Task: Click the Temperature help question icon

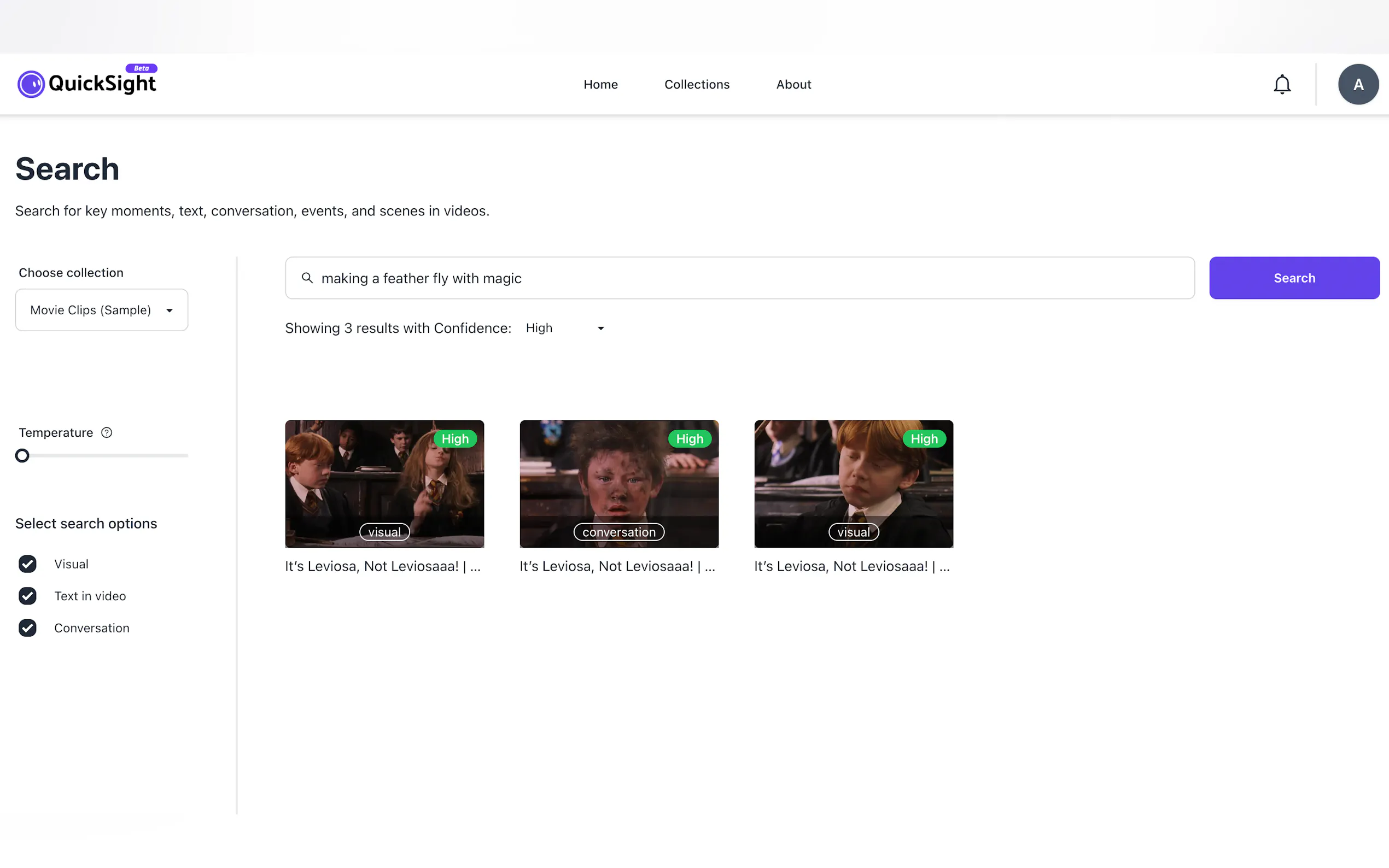Action: click(107, 433)
